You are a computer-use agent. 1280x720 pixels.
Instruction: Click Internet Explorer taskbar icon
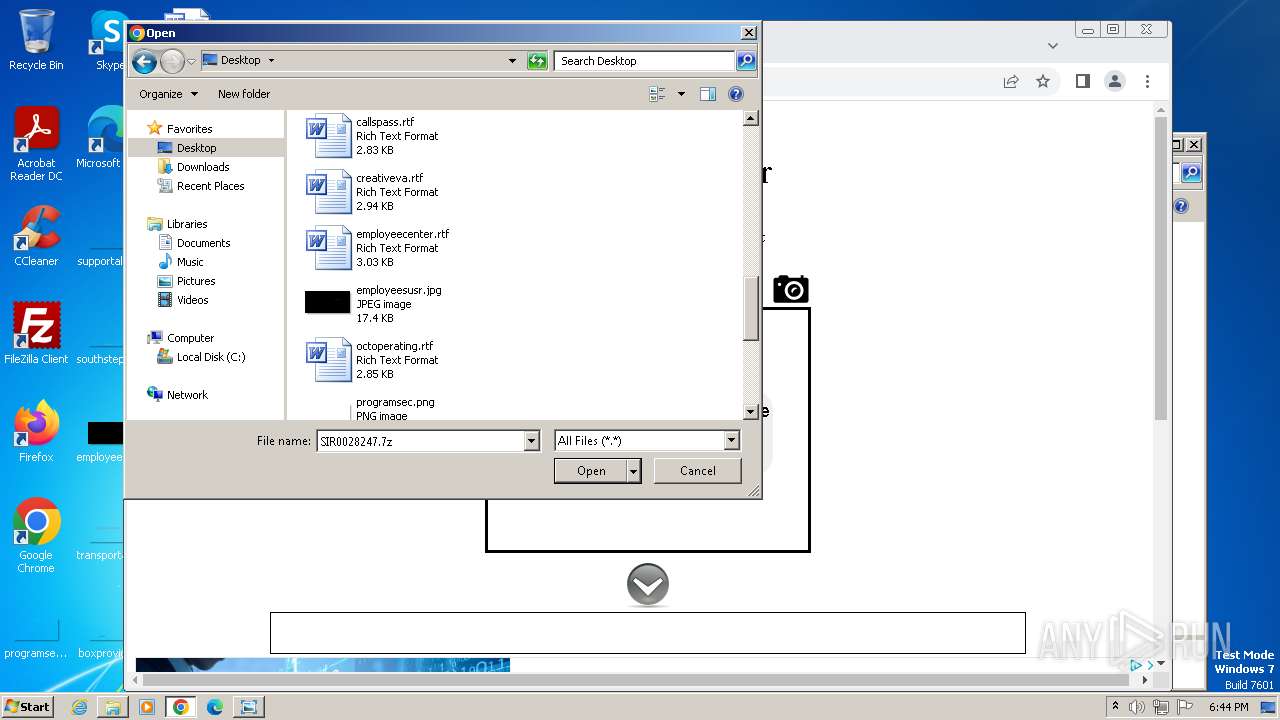click(79, 707)
